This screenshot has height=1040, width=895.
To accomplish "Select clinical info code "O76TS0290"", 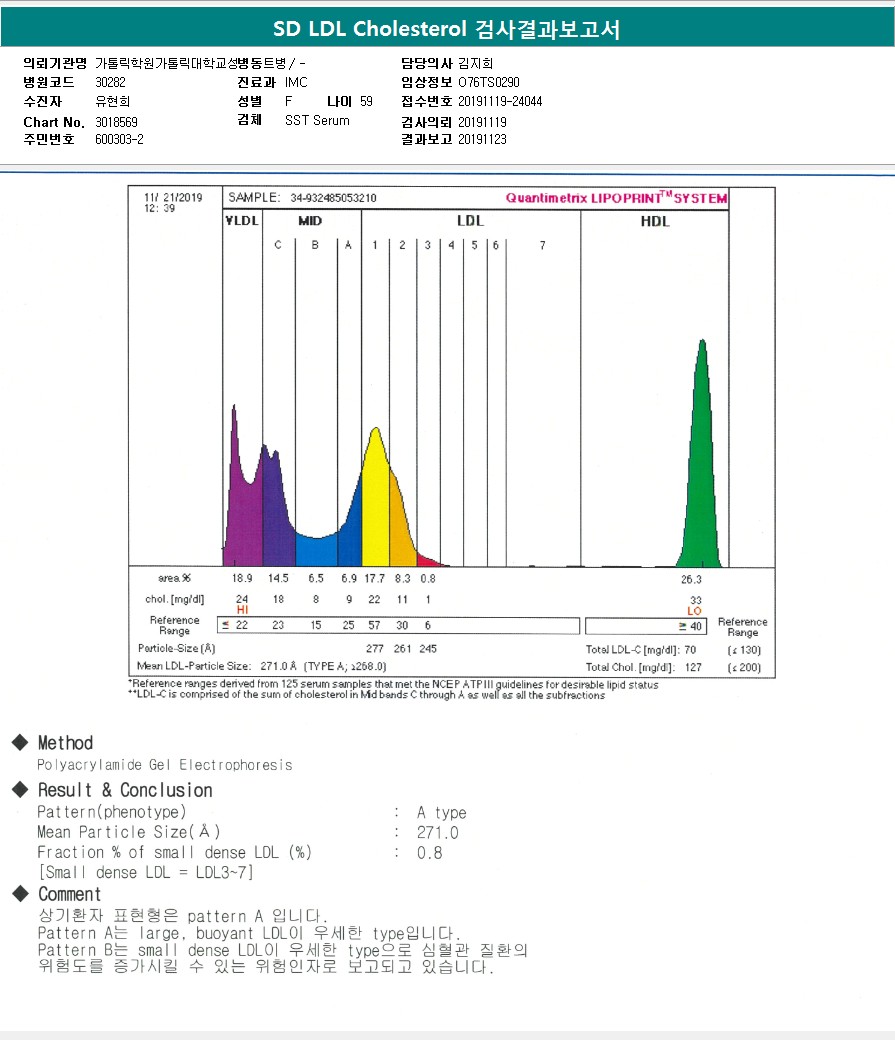I will (x=489, y=82).
